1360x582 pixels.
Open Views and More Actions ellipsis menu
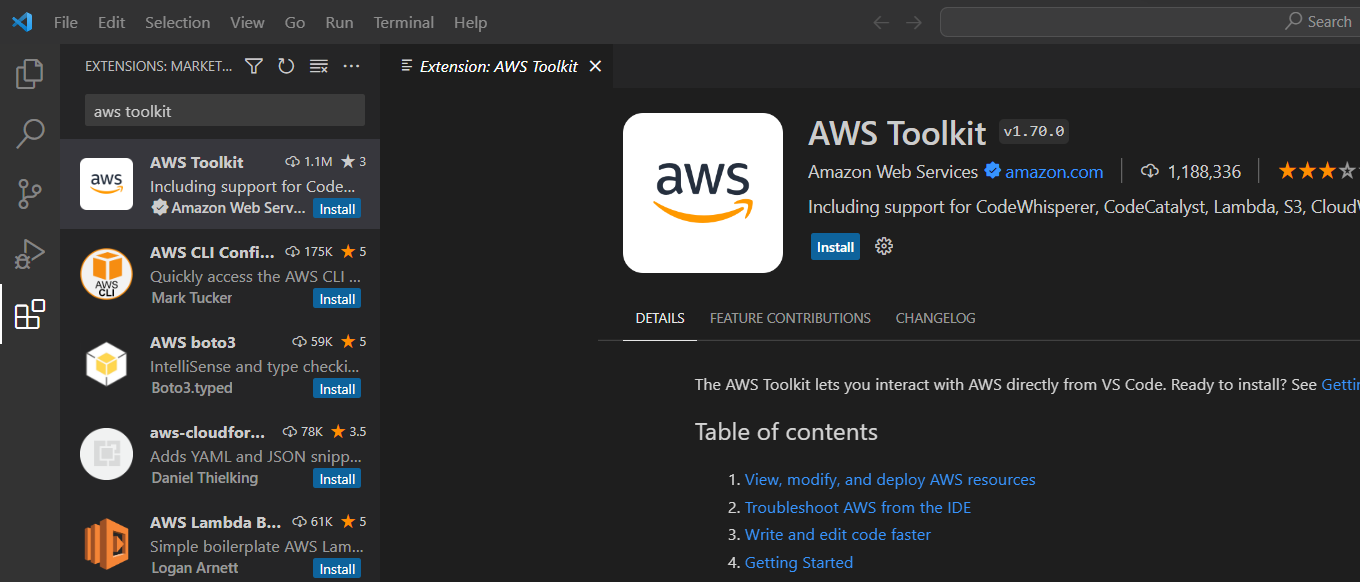[x=351, y=66]
